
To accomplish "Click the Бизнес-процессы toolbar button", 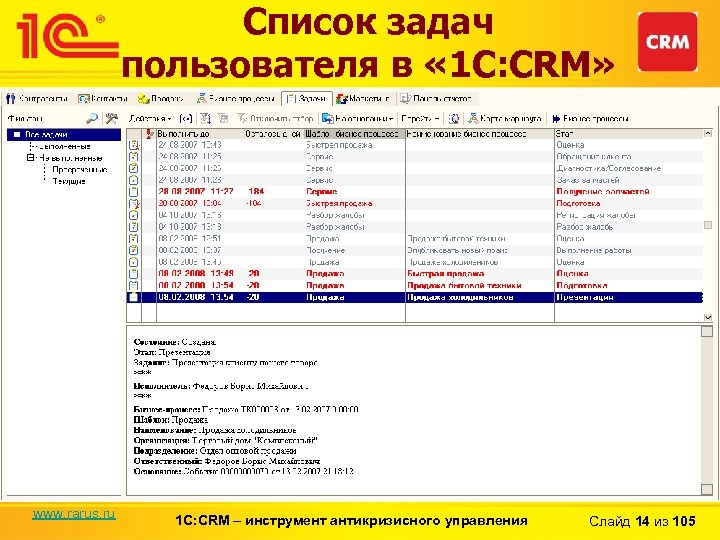I will point(591,118).
